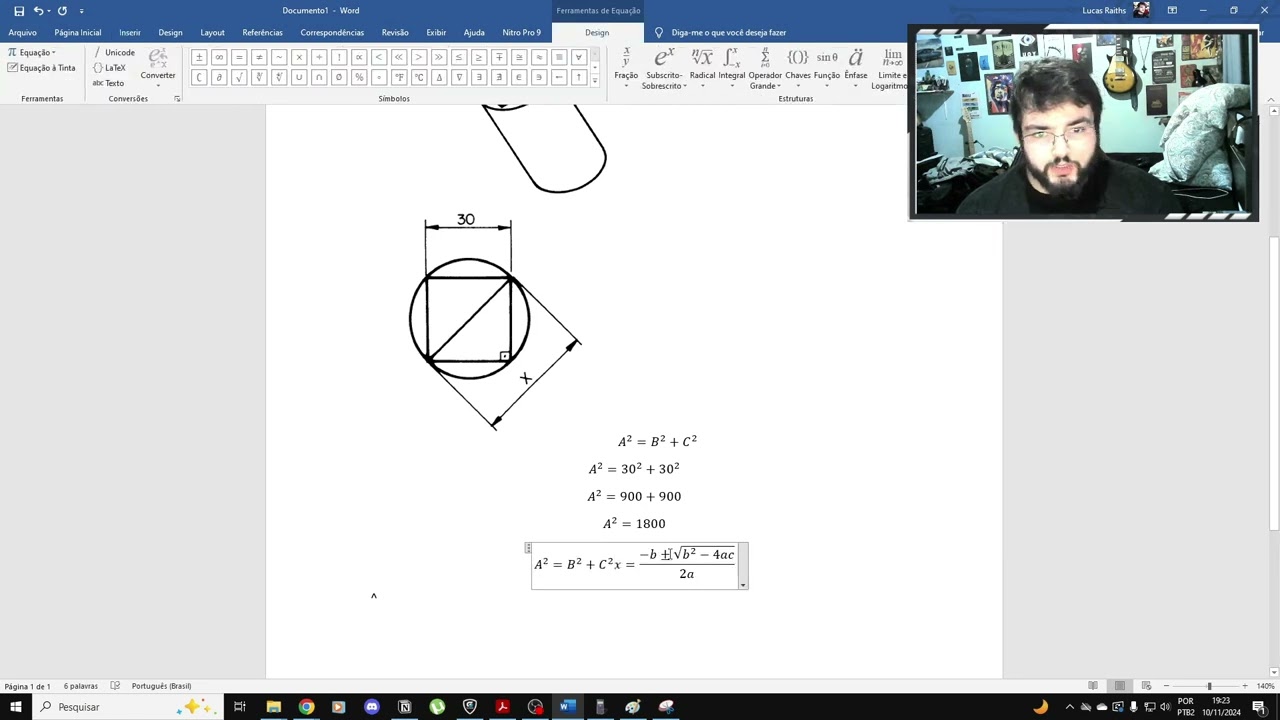The width and height of the screenshot is (1280, 720).
Task: Insert the empty set symbol
Action: tap(339, 77)
